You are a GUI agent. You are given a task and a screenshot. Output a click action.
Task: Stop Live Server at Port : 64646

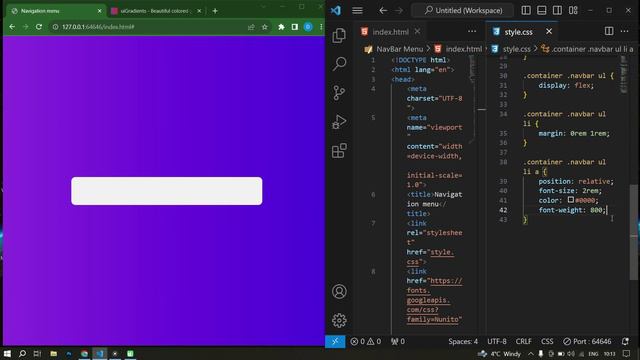(x=587, y=341)
